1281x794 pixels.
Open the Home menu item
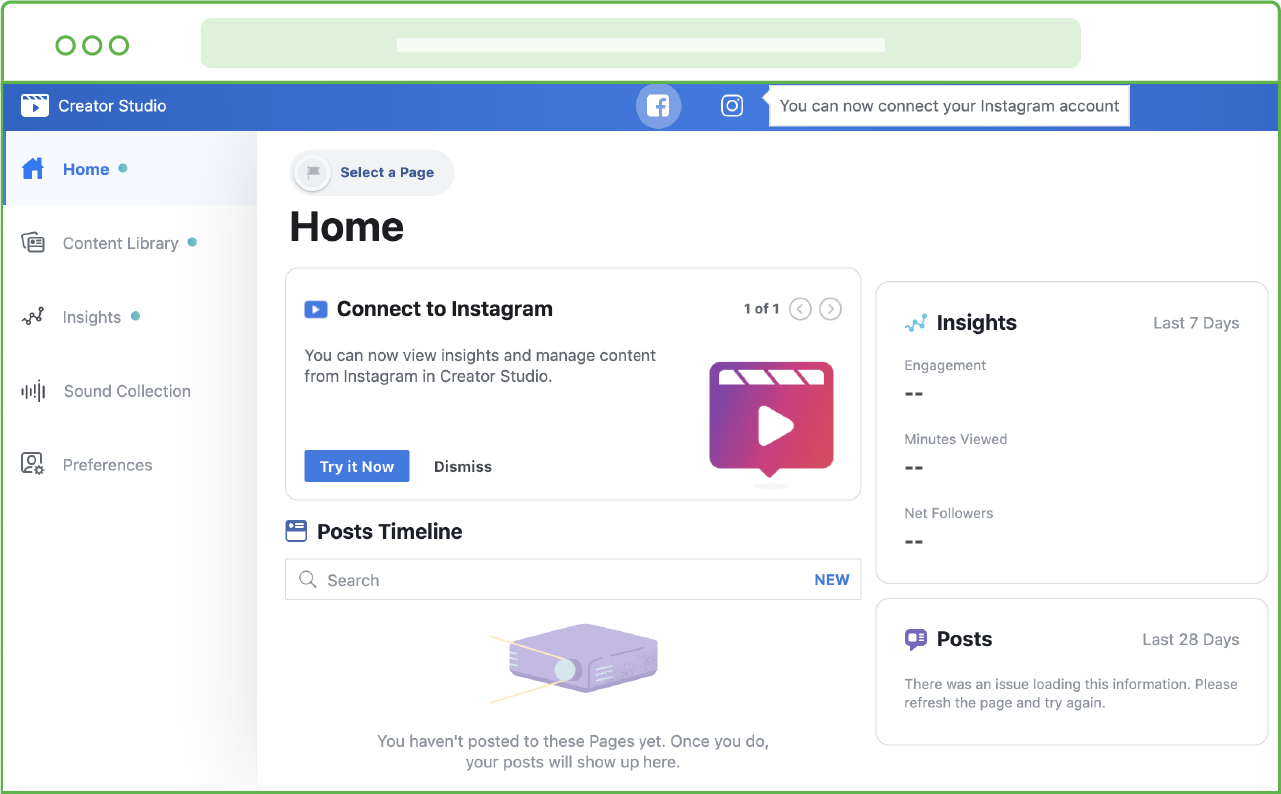tap(130, 169)
